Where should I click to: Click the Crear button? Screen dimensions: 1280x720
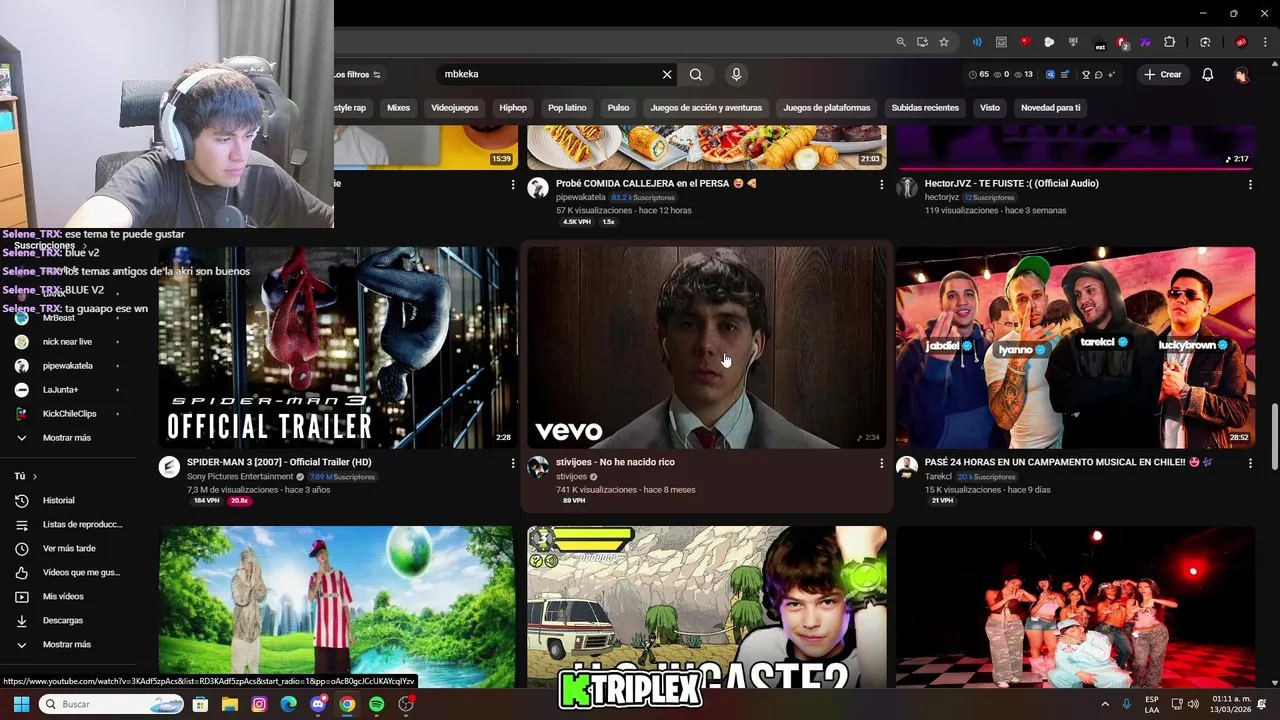pyautogui.click(x=1163, y=74)
